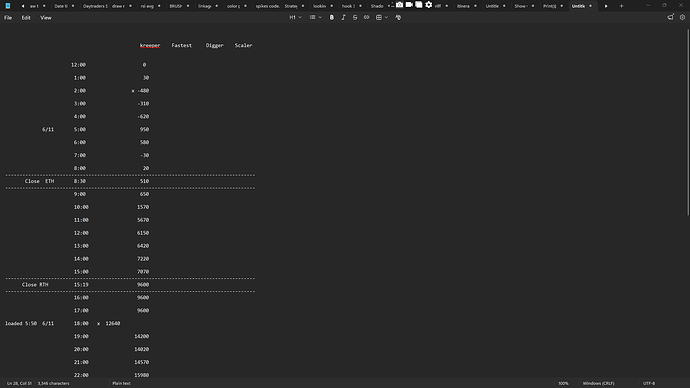The image size is (690, 388).
Task: Click the megaphone icon beside settings gear
Action: click(x=670, y=17)
